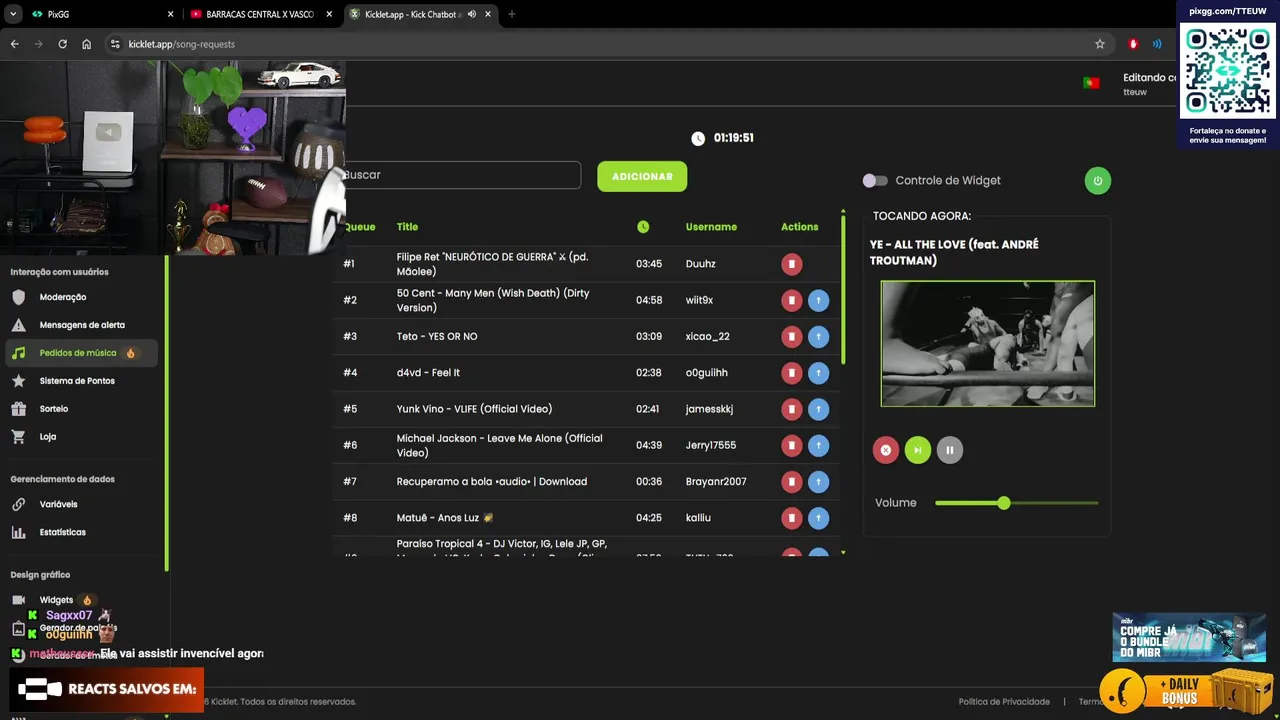This screenshot has height=720, width=1280.
Task: Move Yunk Vino VLIFE up
Action: pyautogui.click(x=818, y=409)
